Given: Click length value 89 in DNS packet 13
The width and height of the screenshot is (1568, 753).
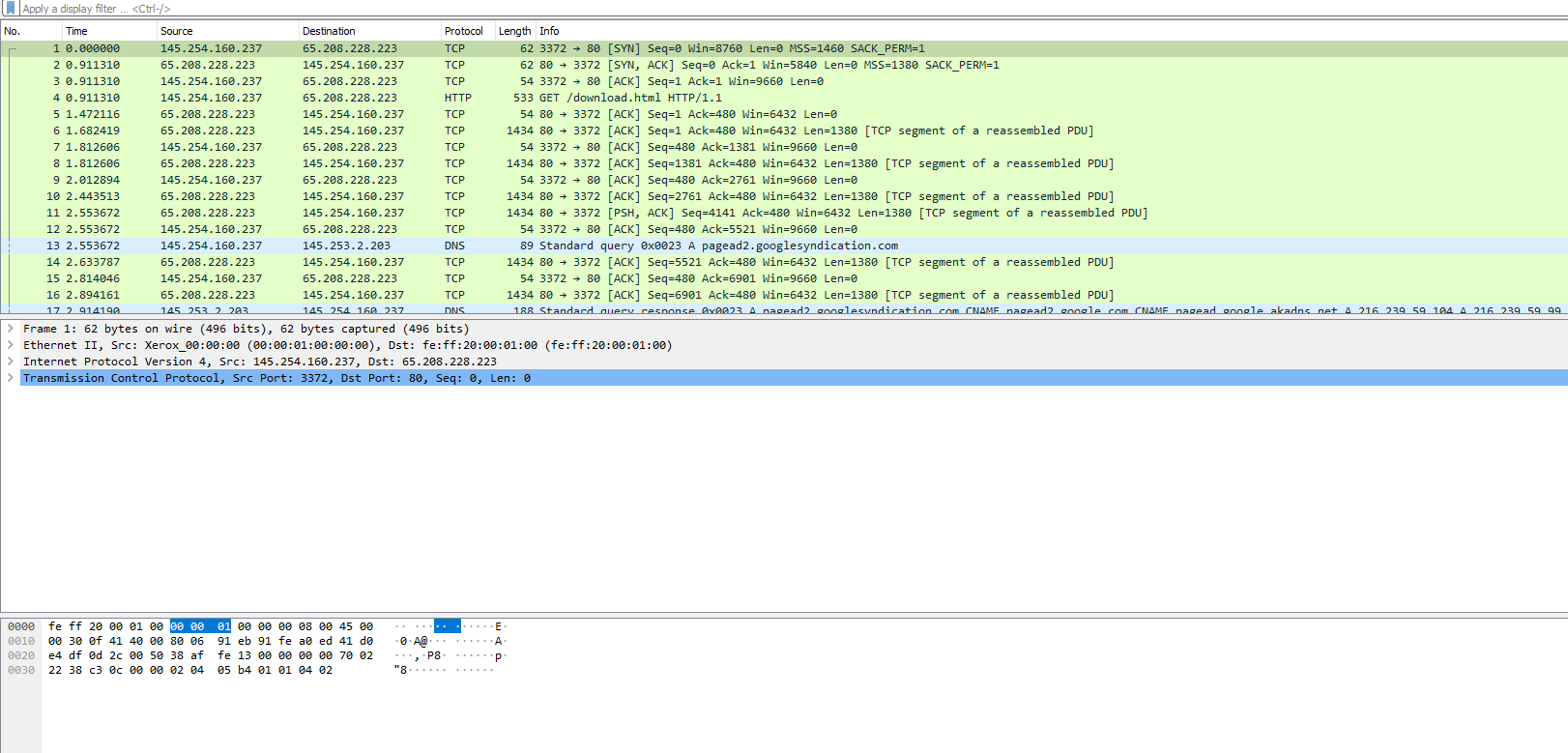Looking at the screenshot, I should point(527,246).
